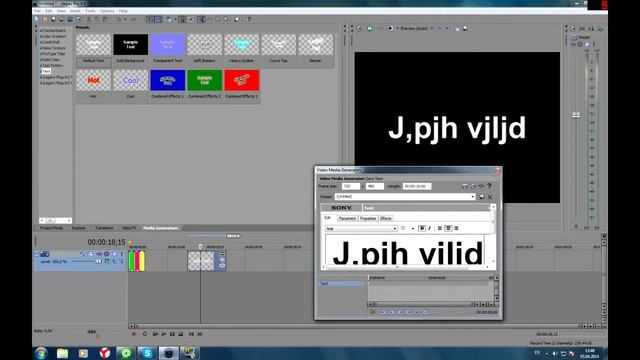The height and width of the screenshot is (360, 640).
Task: Choose the Solid Background preset
Action: [x=131, y=44]
